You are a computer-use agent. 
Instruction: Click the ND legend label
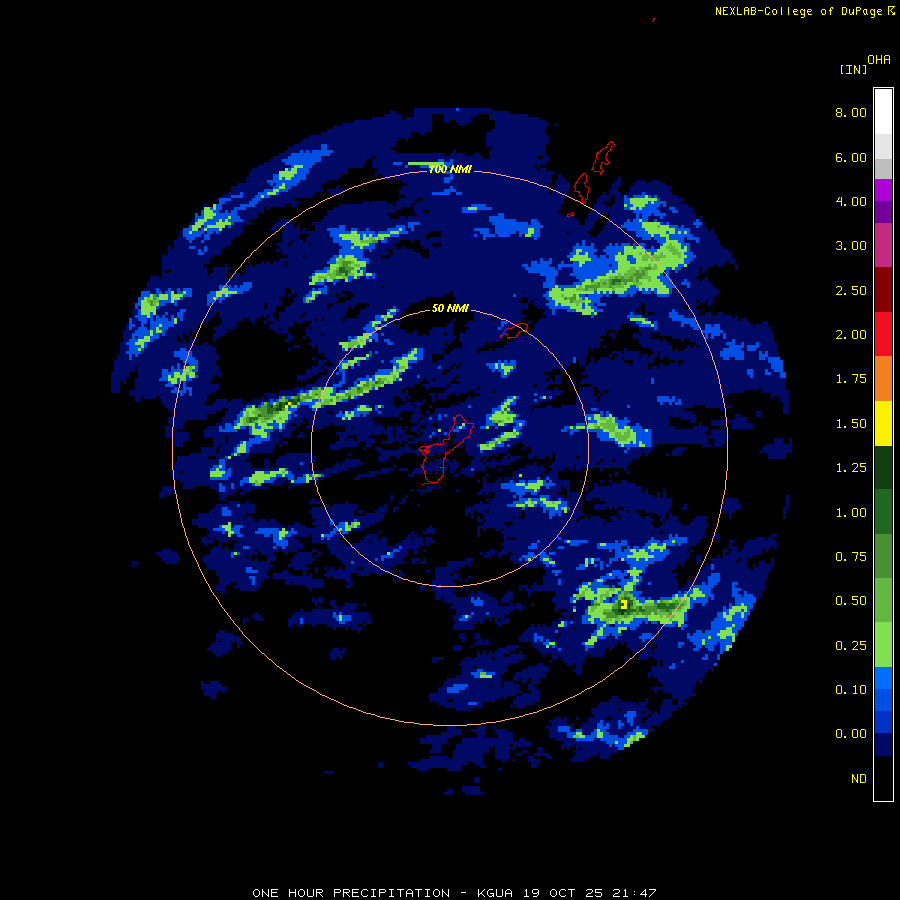tap(859, 779)
